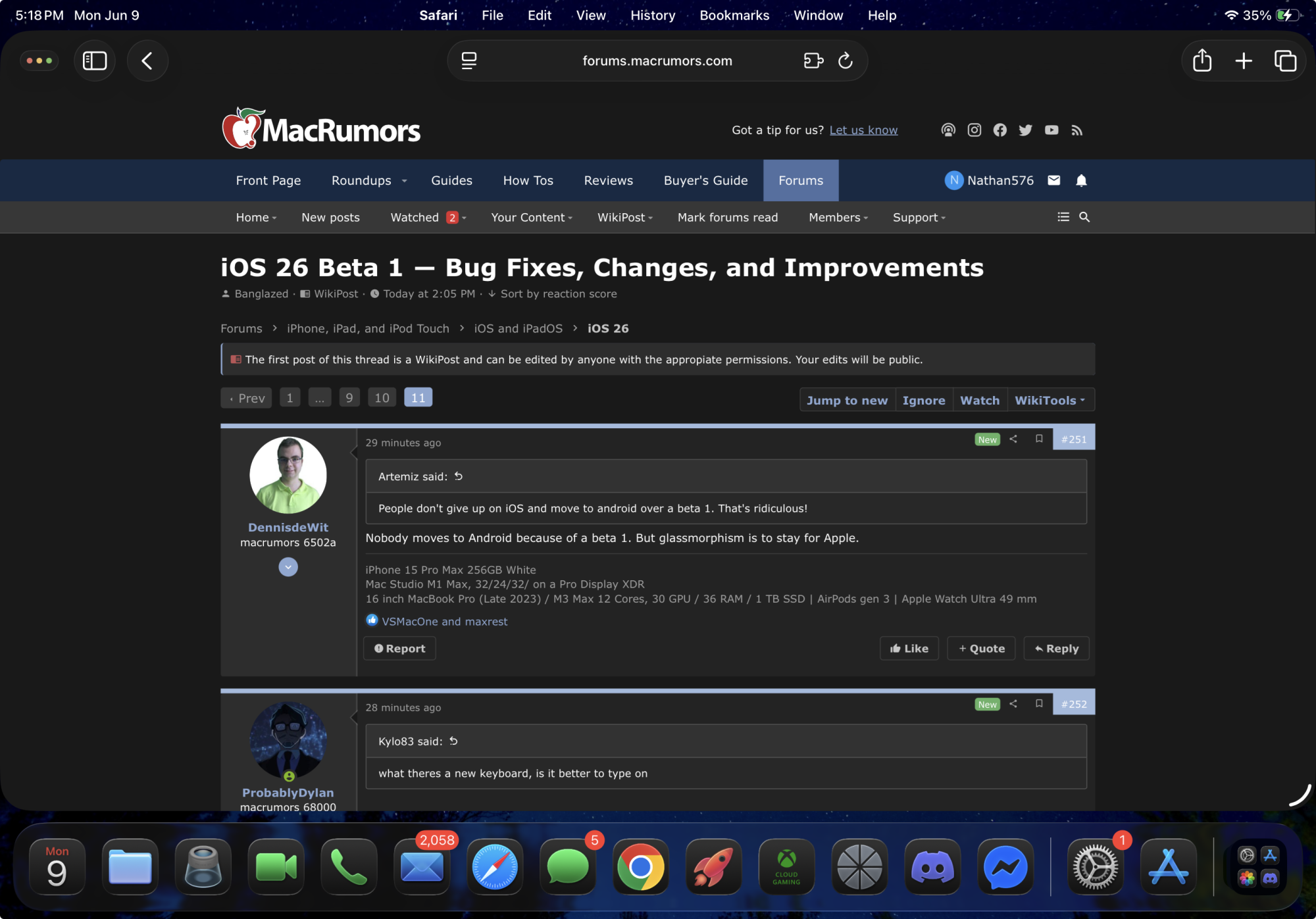Watch this thread

980,400
